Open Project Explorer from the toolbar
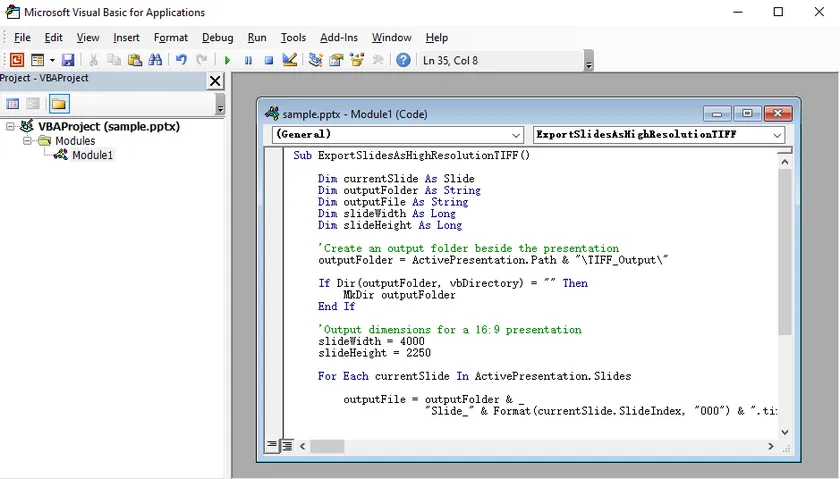 point(316,60)
